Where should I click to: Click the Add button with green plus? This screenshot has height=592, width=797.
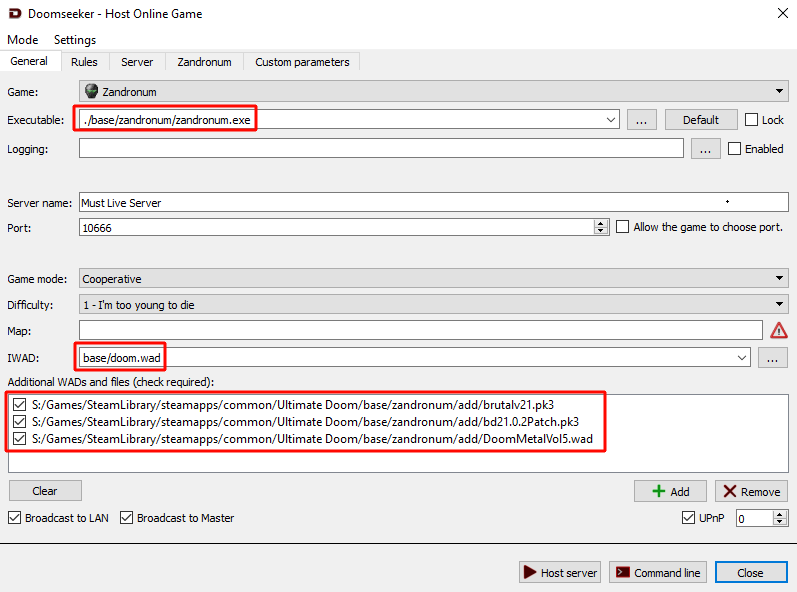(x=670, y=491)
